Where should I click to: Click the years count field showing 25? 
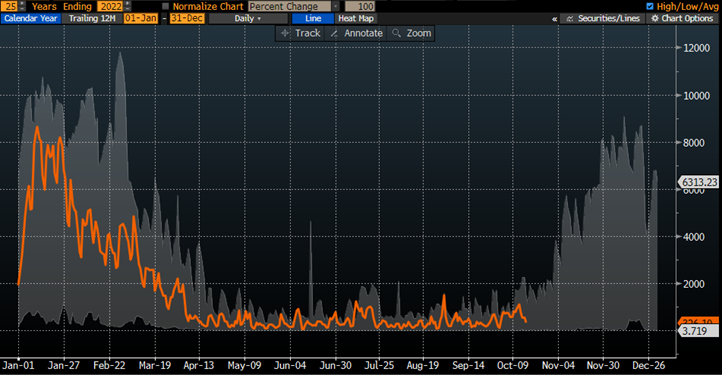tap(10, 6)
